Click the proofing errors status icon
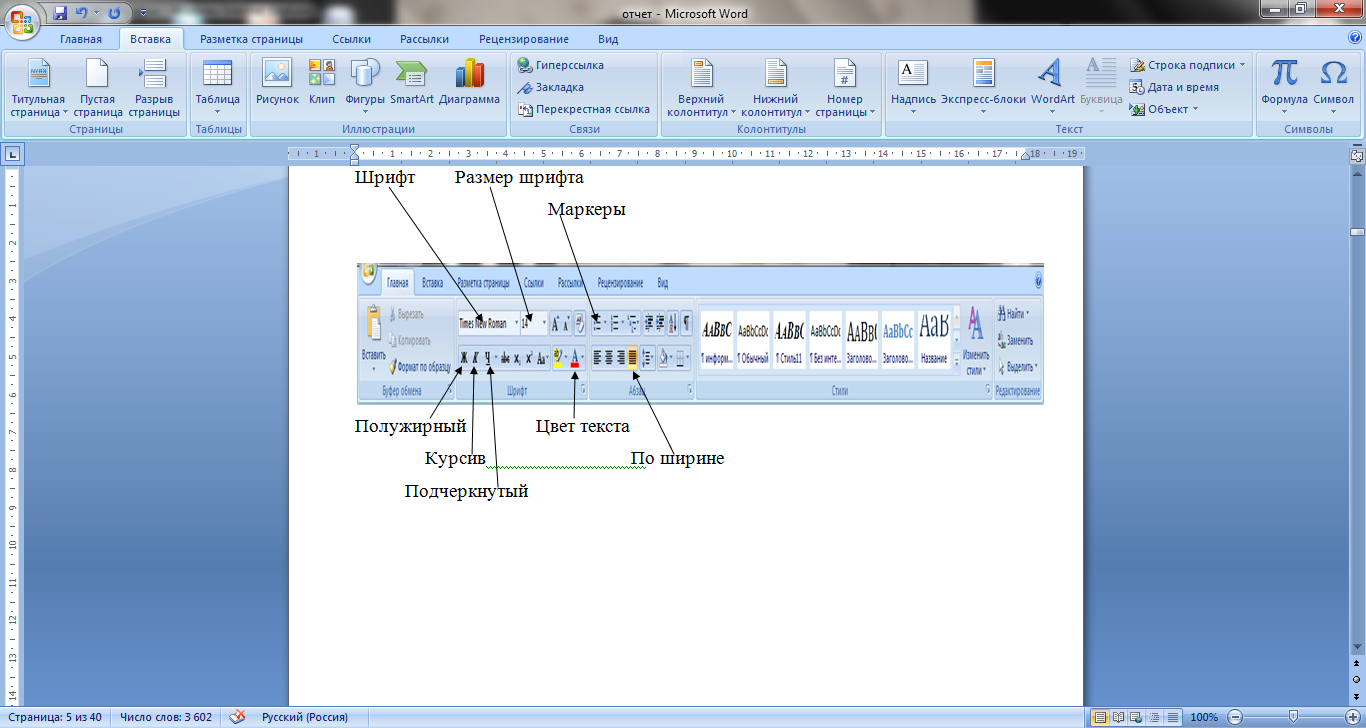Screen dimensions: 1366x728 pos(237,717)
